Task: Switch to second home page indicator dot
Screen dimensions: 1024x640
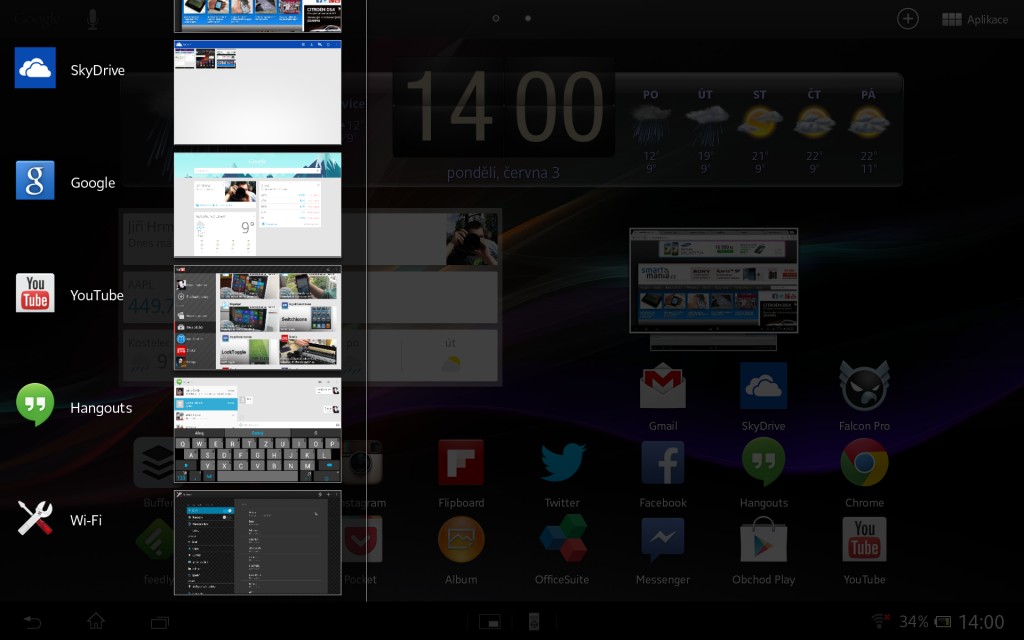Action: tap(528, 18)
